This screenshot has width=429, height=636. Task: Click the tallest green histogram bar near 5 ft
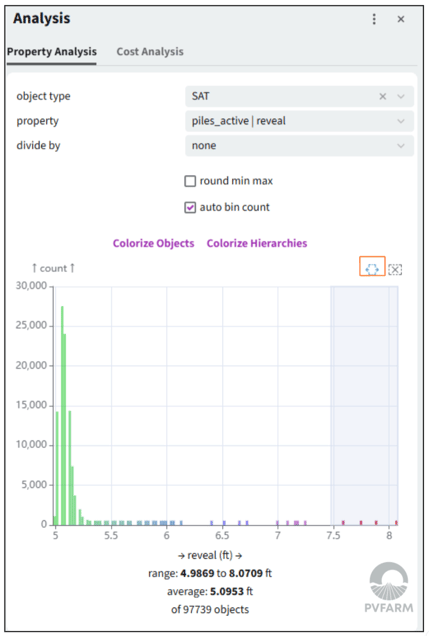pos(62,415)
